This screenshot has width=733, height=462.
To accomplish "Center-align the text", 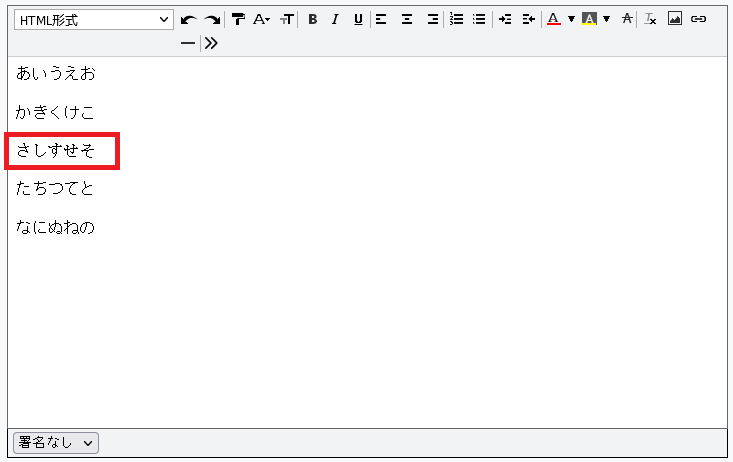I will click(x=407, y=19).
